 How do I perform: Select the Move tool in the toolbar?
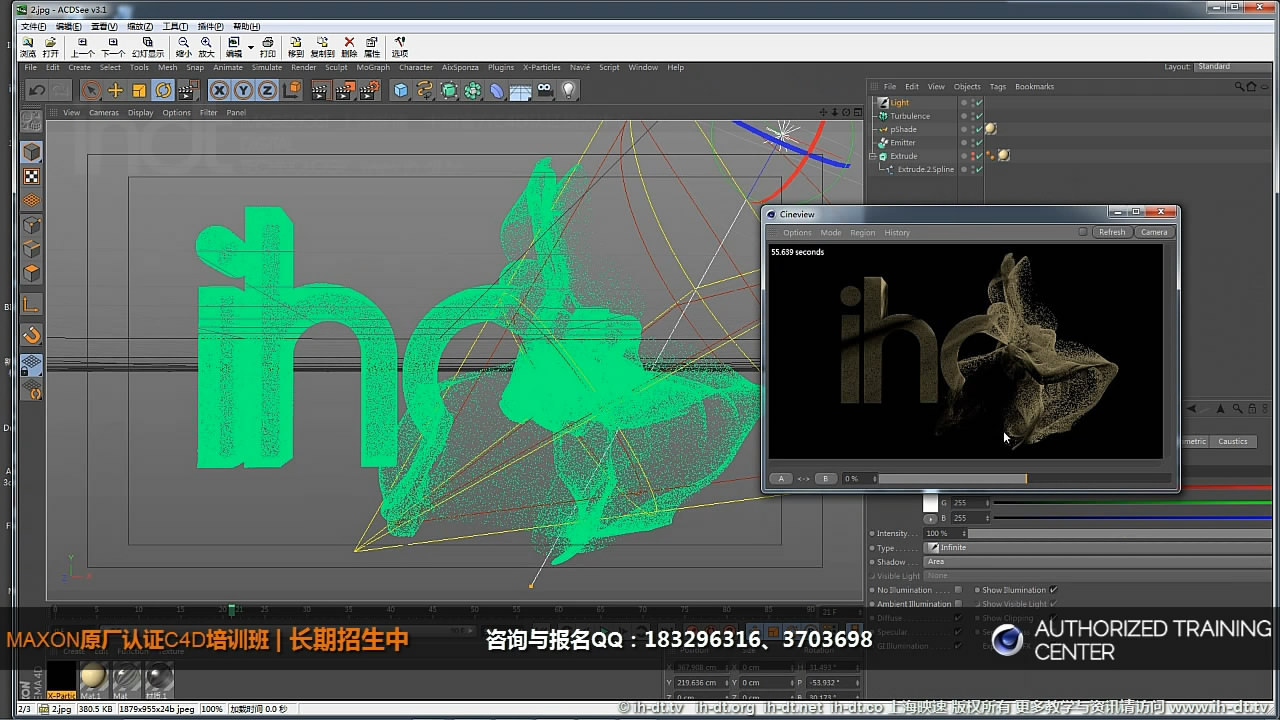(x=117, y=90)
